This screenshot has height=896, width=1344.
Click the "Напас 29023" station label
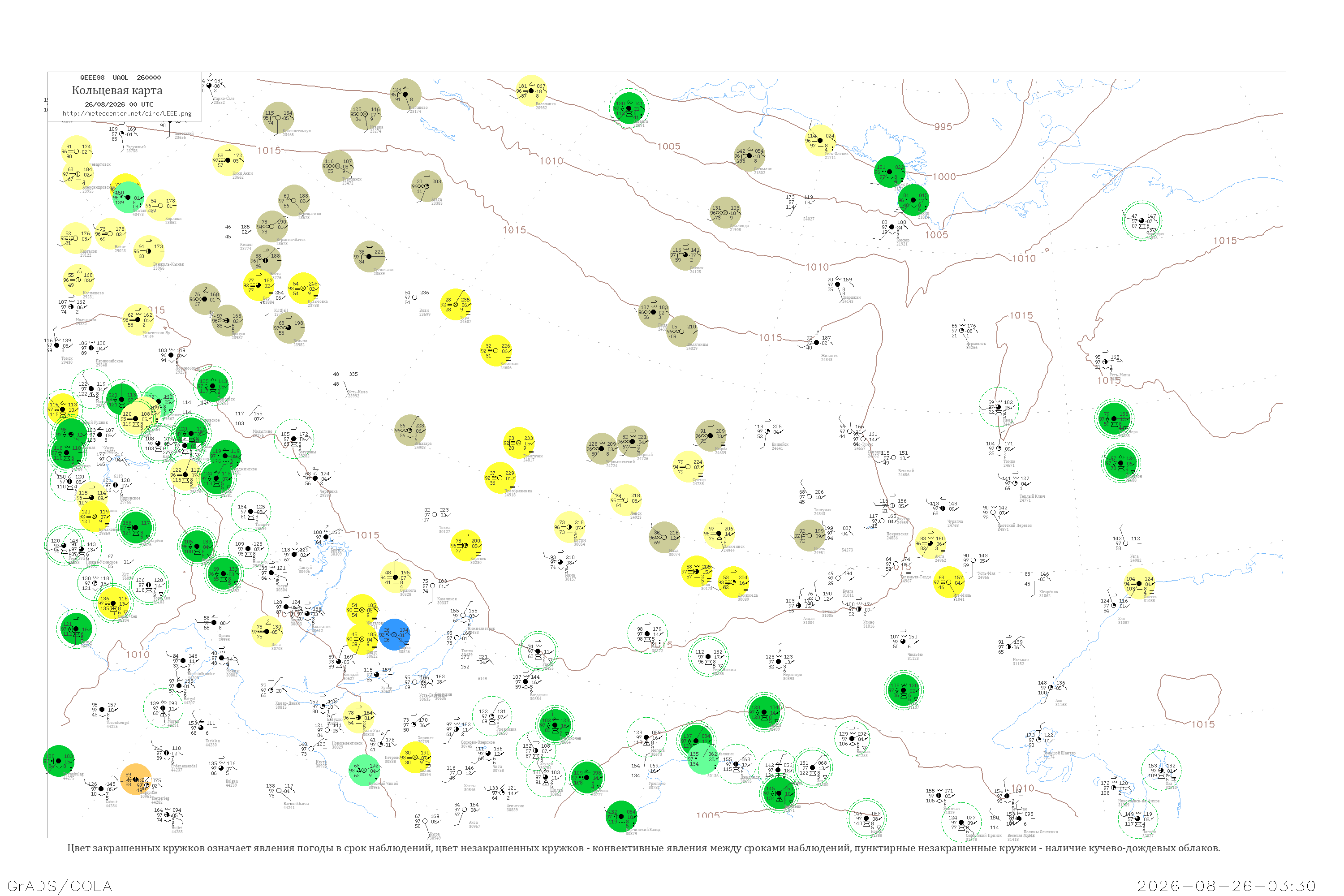(x=120, y=249)
